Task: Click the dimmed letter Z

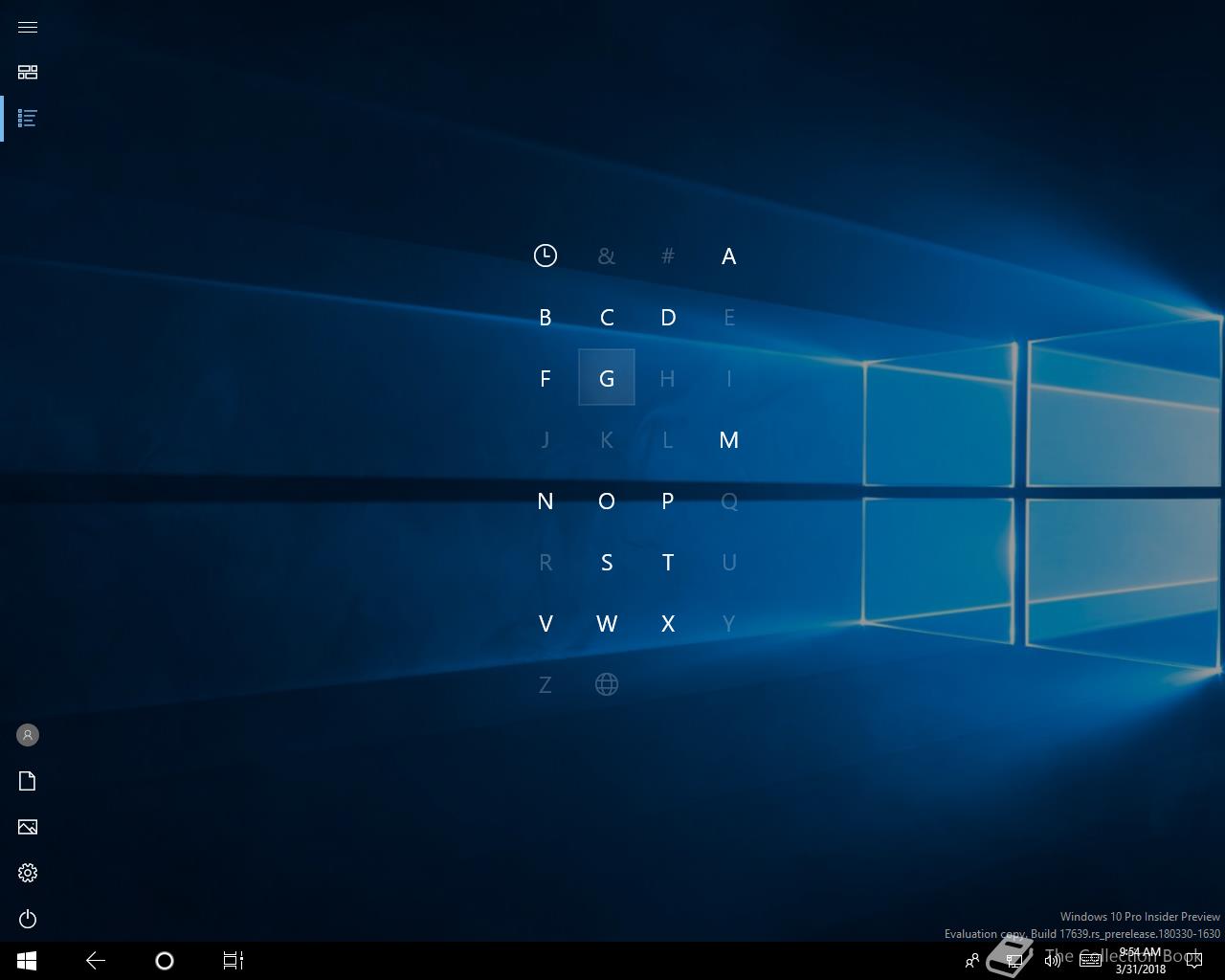Action: click(x=546, y=685)
